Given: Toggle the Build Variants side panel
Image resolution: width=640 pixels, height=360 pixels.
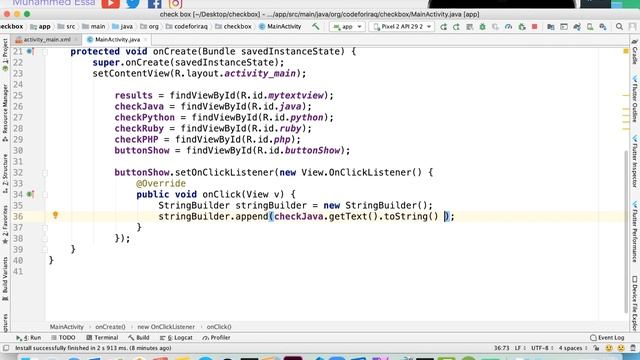Looking at the screenshot, I should tap(5, 279).
